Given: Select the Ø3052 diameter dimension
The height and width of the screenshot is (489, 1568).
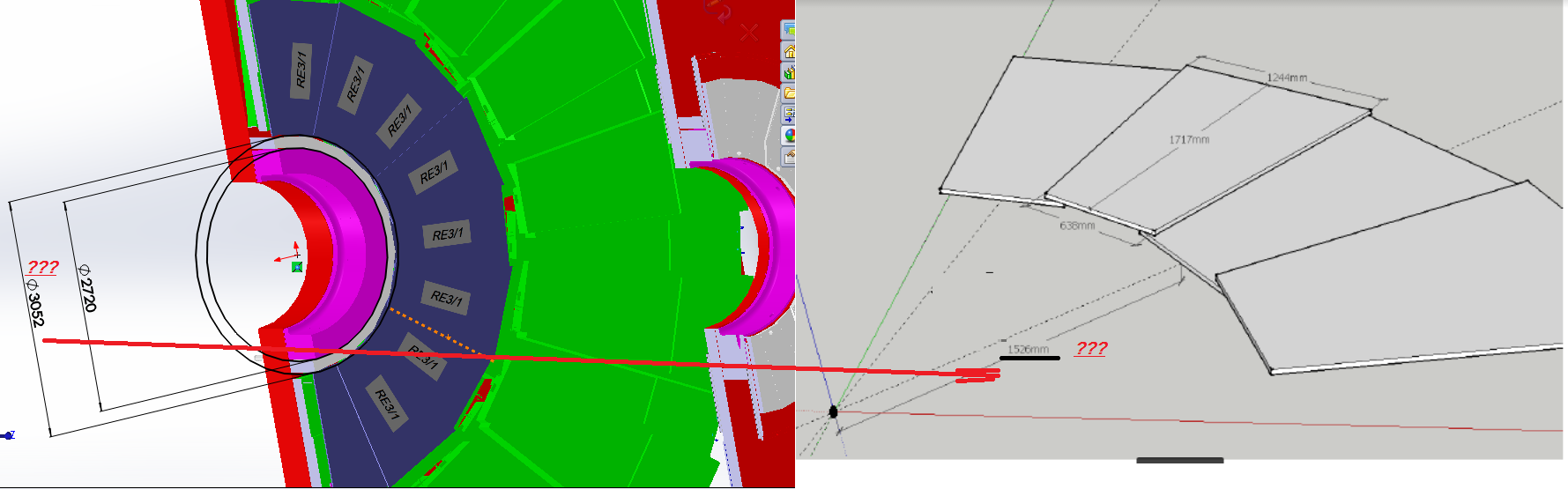Looking at the screenshot, I should point(34,303).
